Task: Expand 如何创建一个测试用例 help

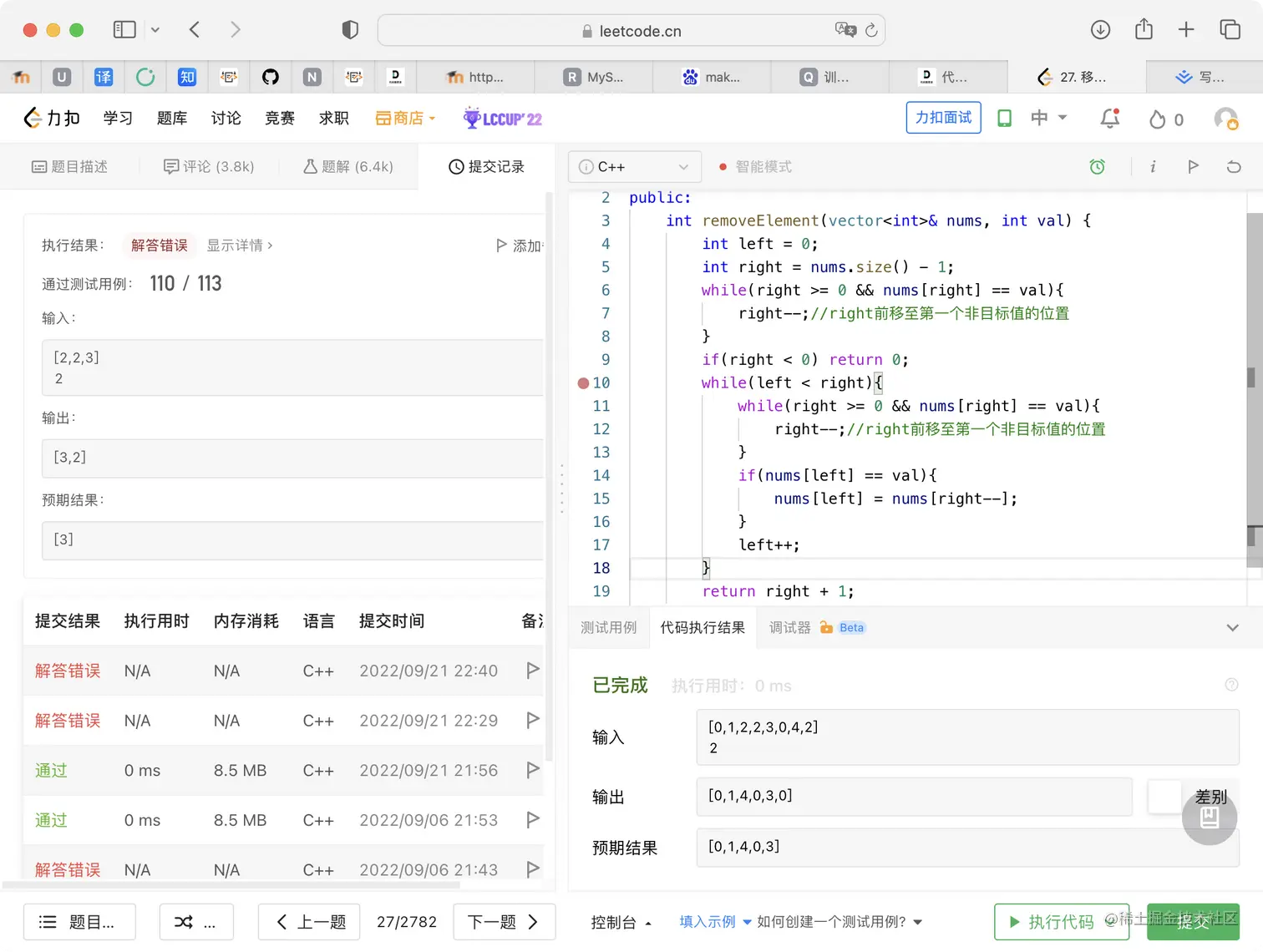Action: (x=839, y=922)
